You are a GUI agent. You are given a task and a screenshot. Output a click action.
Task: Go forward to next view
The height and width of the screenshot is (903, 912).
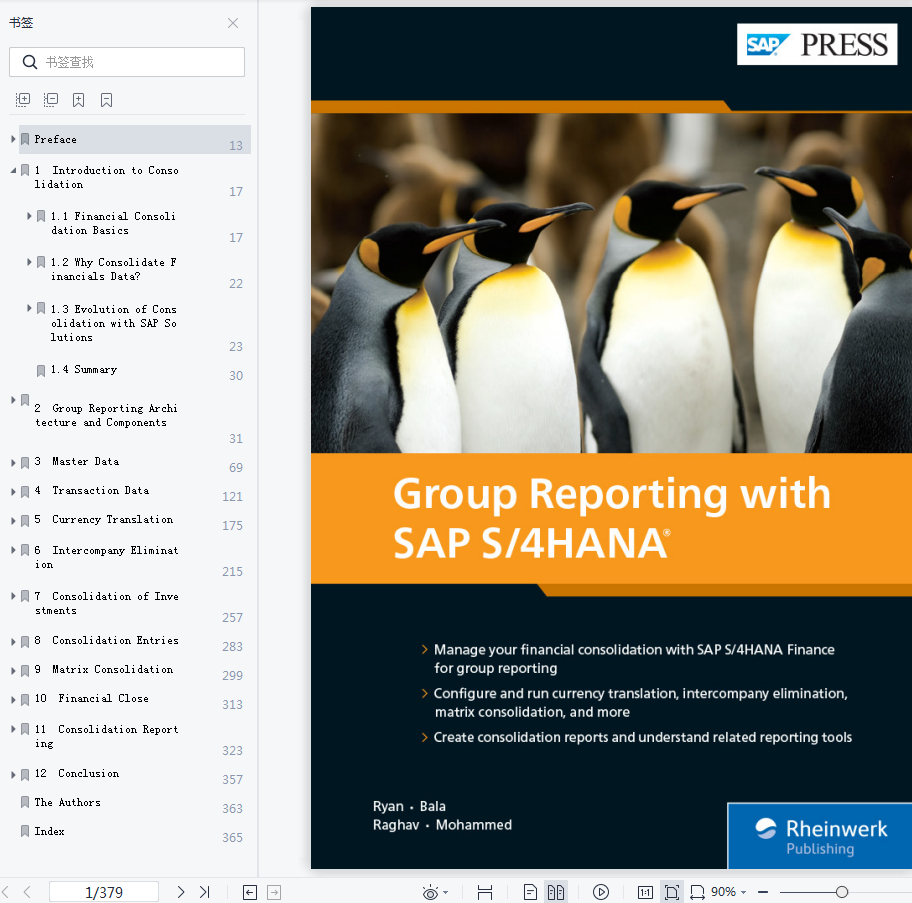tap(274, 892)
